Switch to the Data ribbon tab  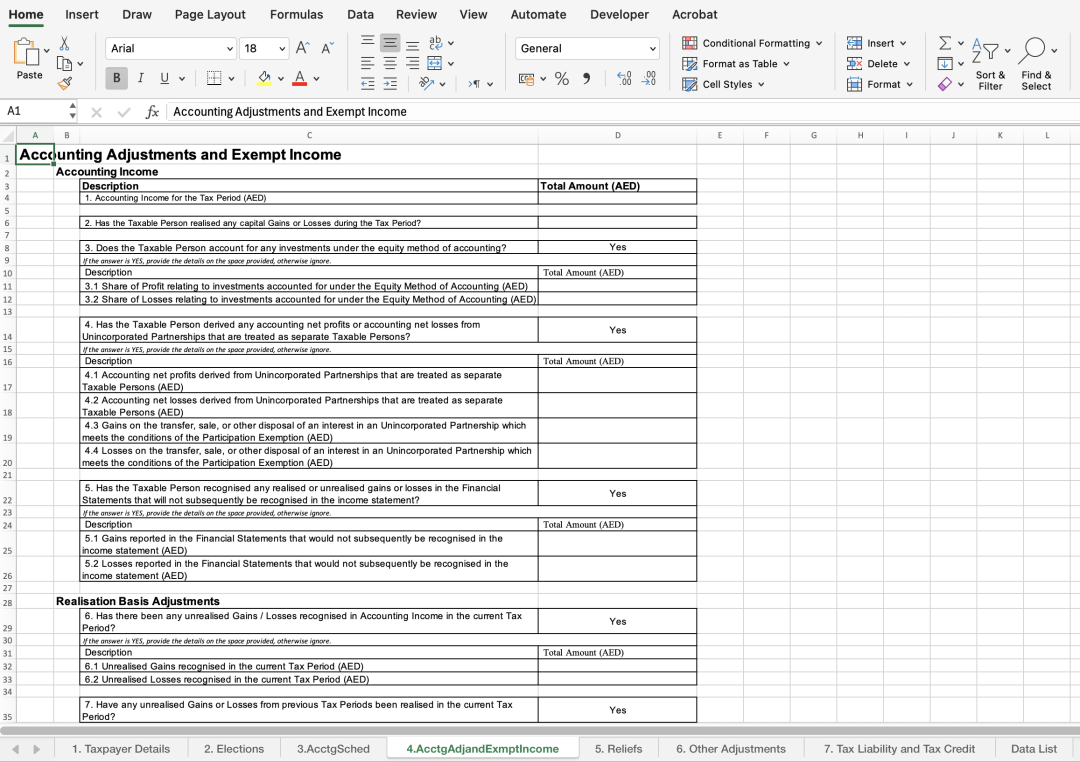[361, 14]
